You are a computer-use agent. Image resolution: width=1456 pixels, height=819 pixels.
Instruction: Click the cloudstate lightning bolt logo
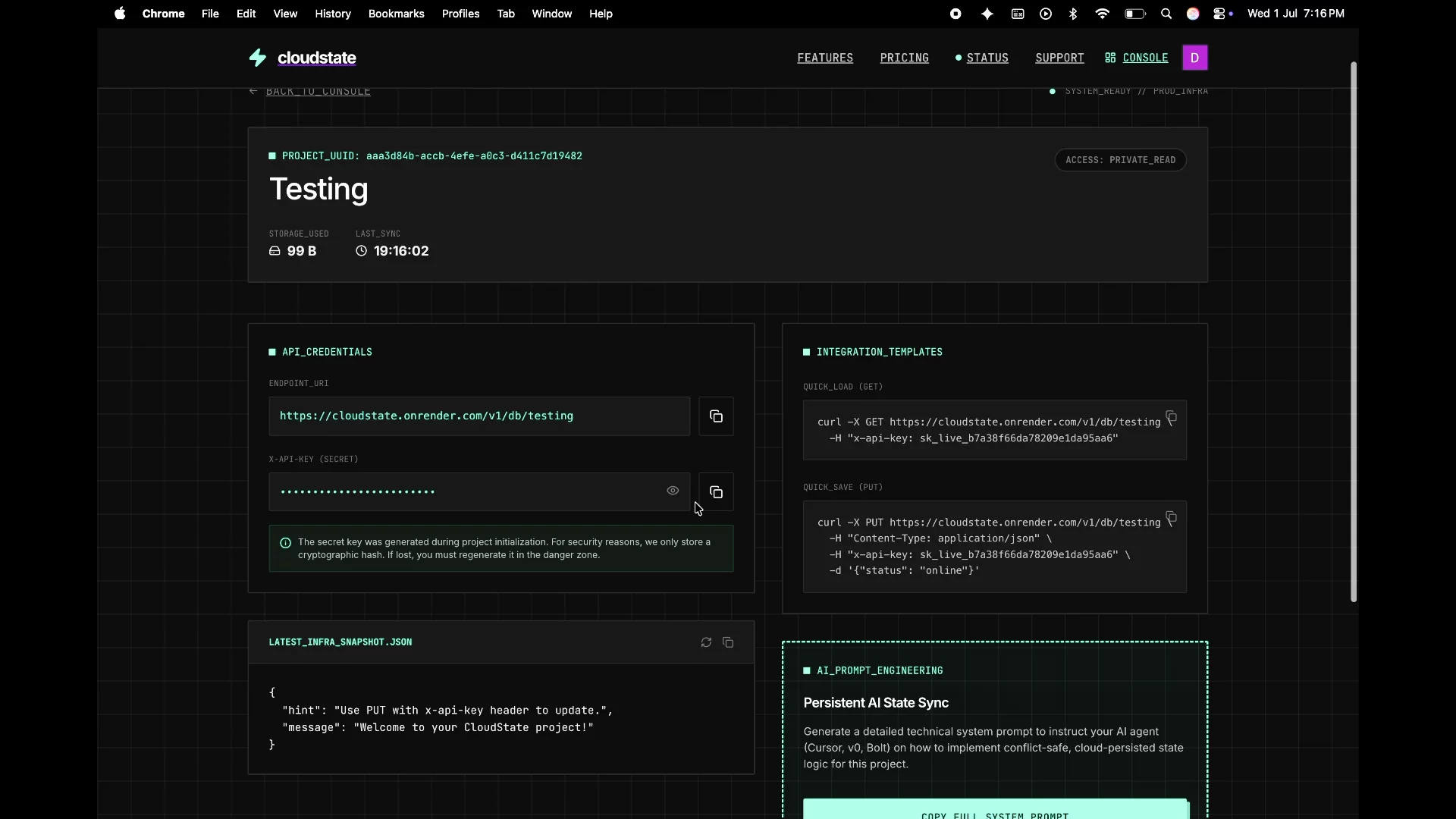pyautogui.click(x=258, y=58)
